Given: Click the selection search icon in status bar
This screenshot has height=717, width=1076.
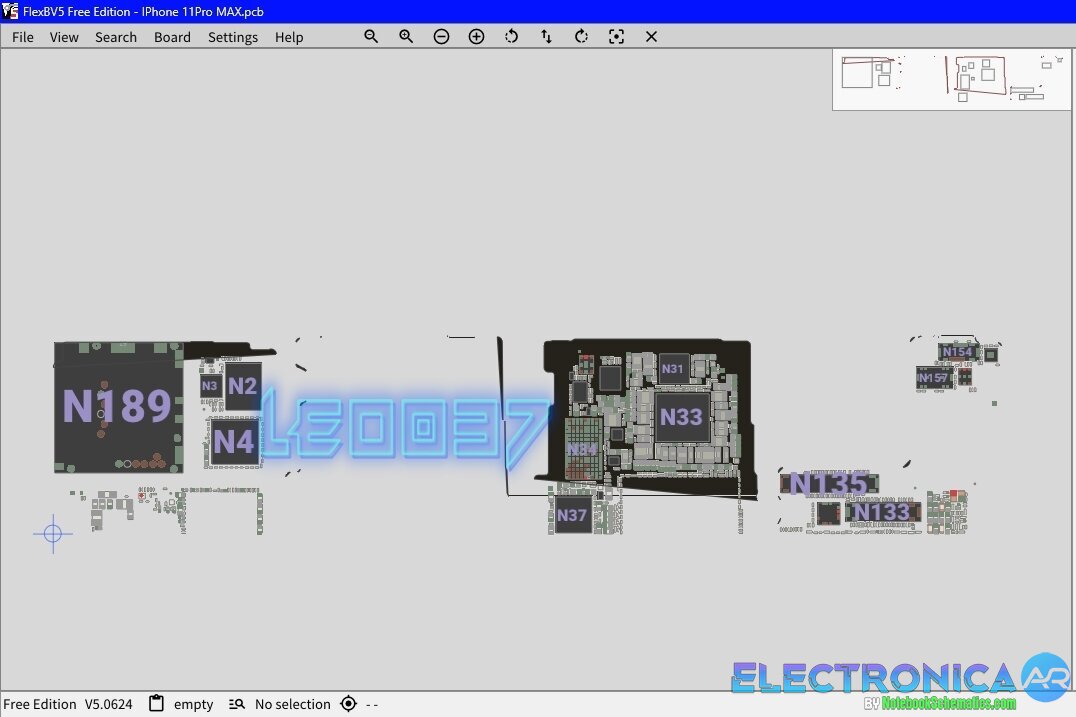Looking at the screenshot, I should coord(237,704).
